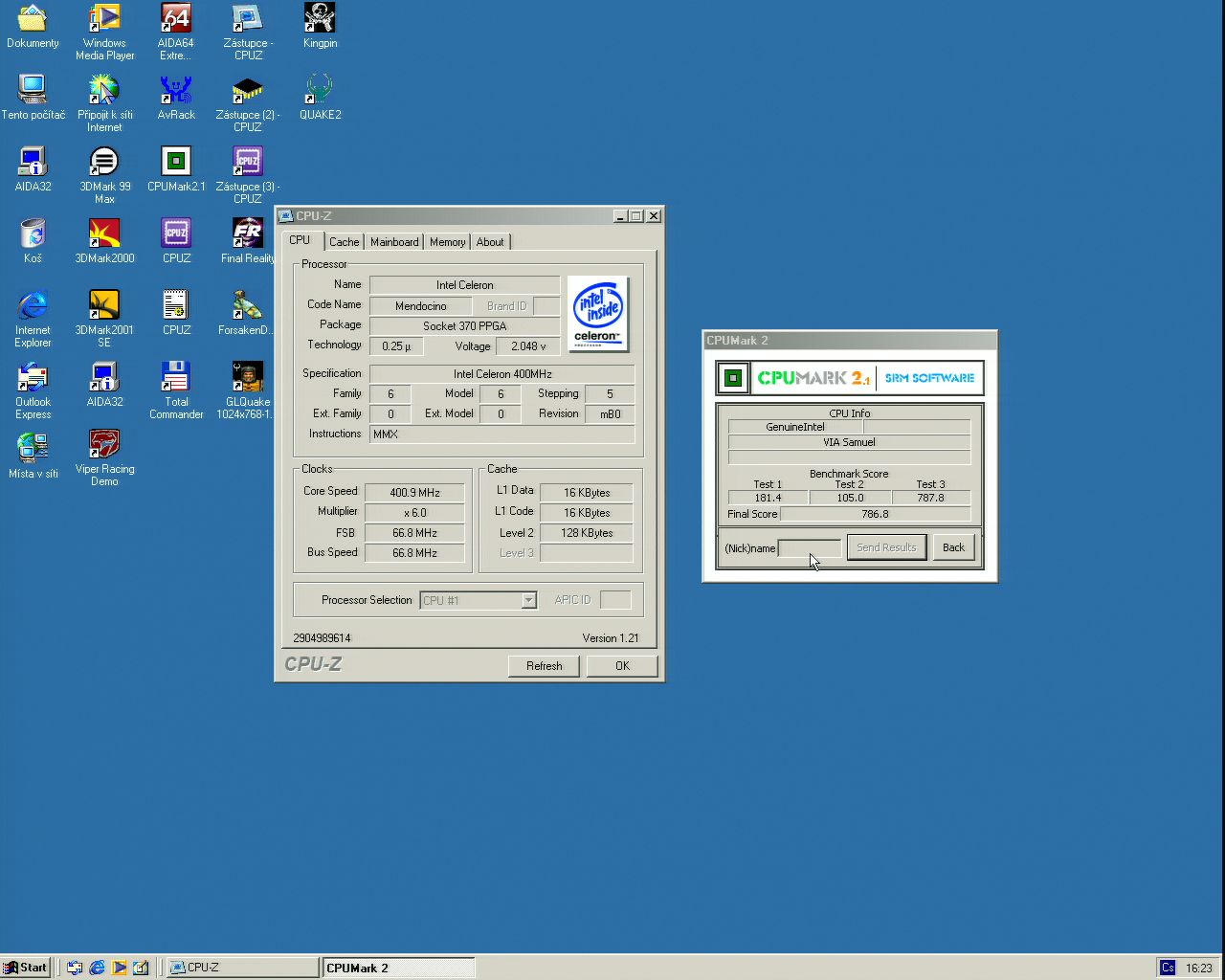Open Zástupce (3) - CPUZ shortcut
1225x980 pixels.
248,175
